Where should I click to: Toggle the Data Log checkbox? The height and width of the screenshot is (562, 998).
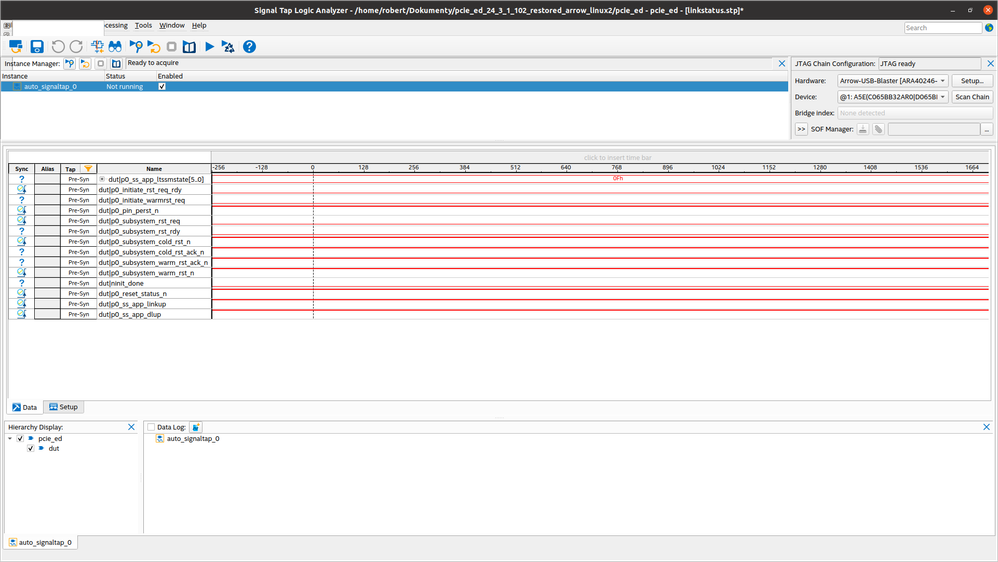(151, 427)
